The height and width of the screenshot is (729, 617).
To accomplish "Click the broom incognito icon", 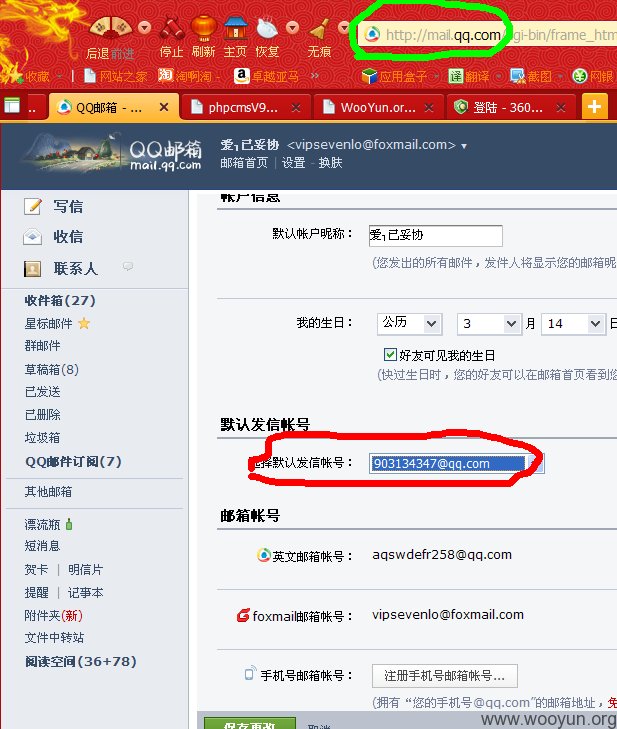I will point(320,29).
